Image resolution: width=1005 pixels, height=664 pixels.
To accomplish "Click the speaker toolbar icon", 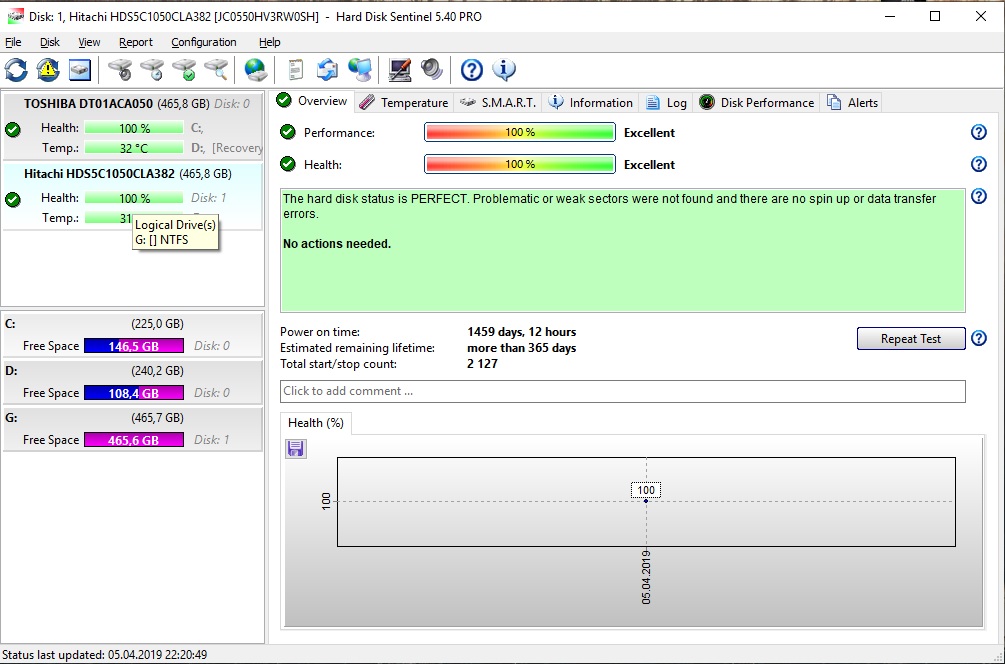I will click(x=431, y=70).
